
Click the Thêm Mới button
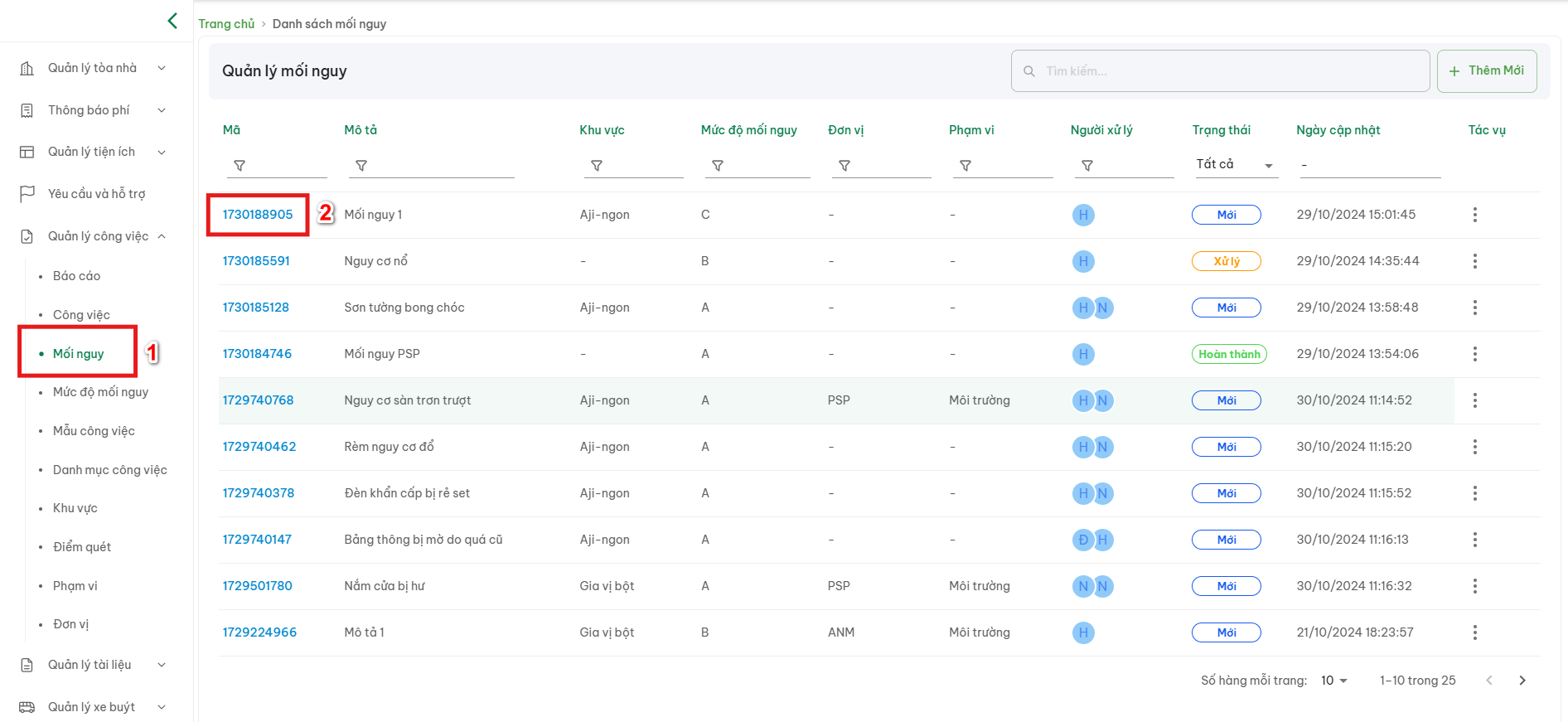1487,71
